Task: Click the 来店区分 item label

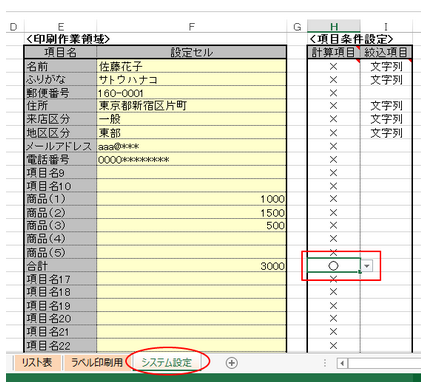Action: pyautogui.click(x=61, y=119)
